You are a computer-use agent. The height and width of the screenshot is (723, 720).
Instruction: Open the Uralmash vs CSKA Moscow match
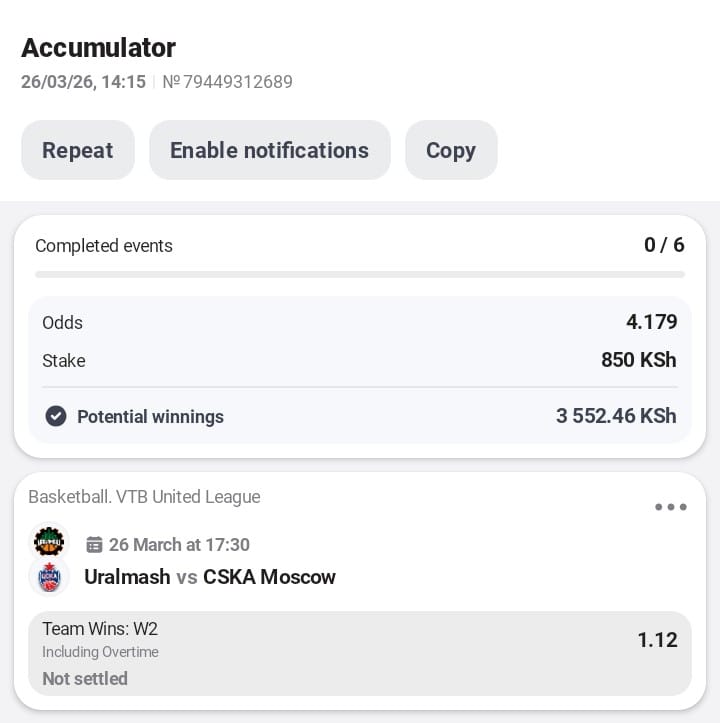(210, 577)
